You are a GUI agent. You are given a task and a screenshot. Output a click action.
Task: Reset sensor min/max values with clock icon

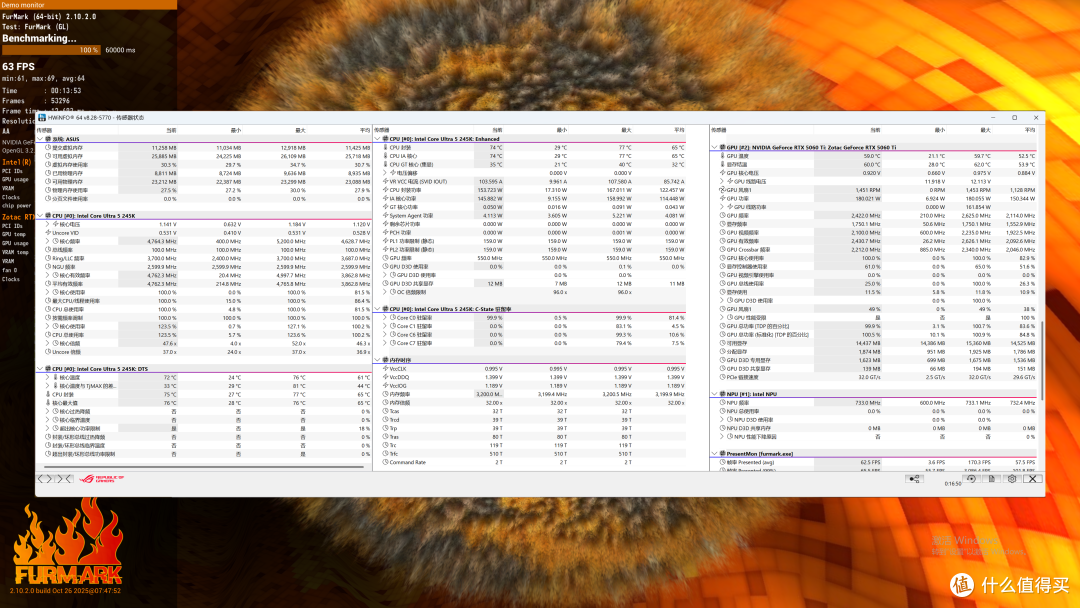pos(971,479)
